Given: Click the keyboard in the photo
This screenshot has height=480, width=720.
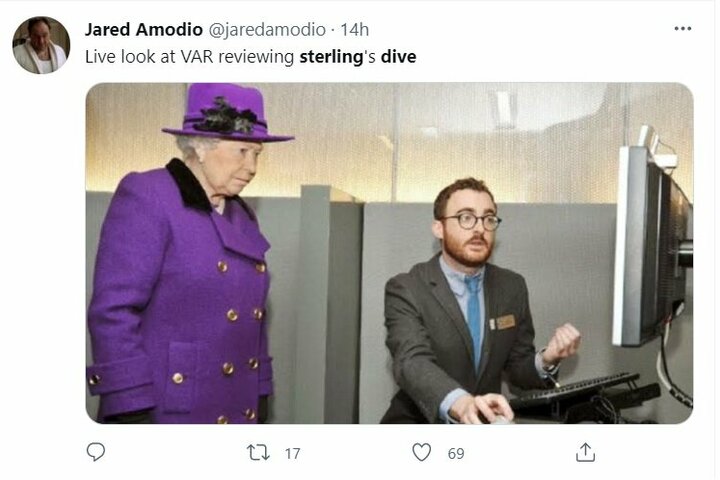Looking at the screenshot, I should (x=574, y=391).
